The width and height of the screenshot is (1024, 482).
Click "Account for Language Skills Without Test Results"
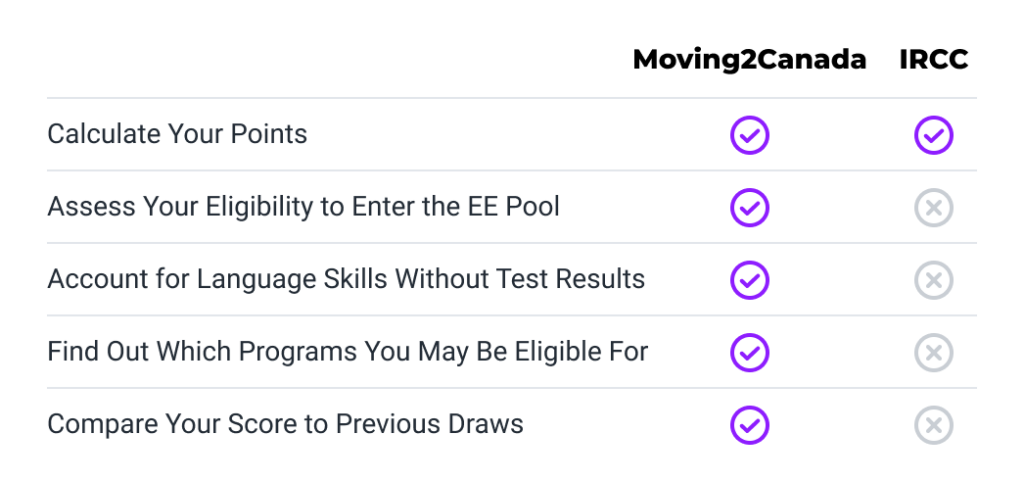coord(346,279)
